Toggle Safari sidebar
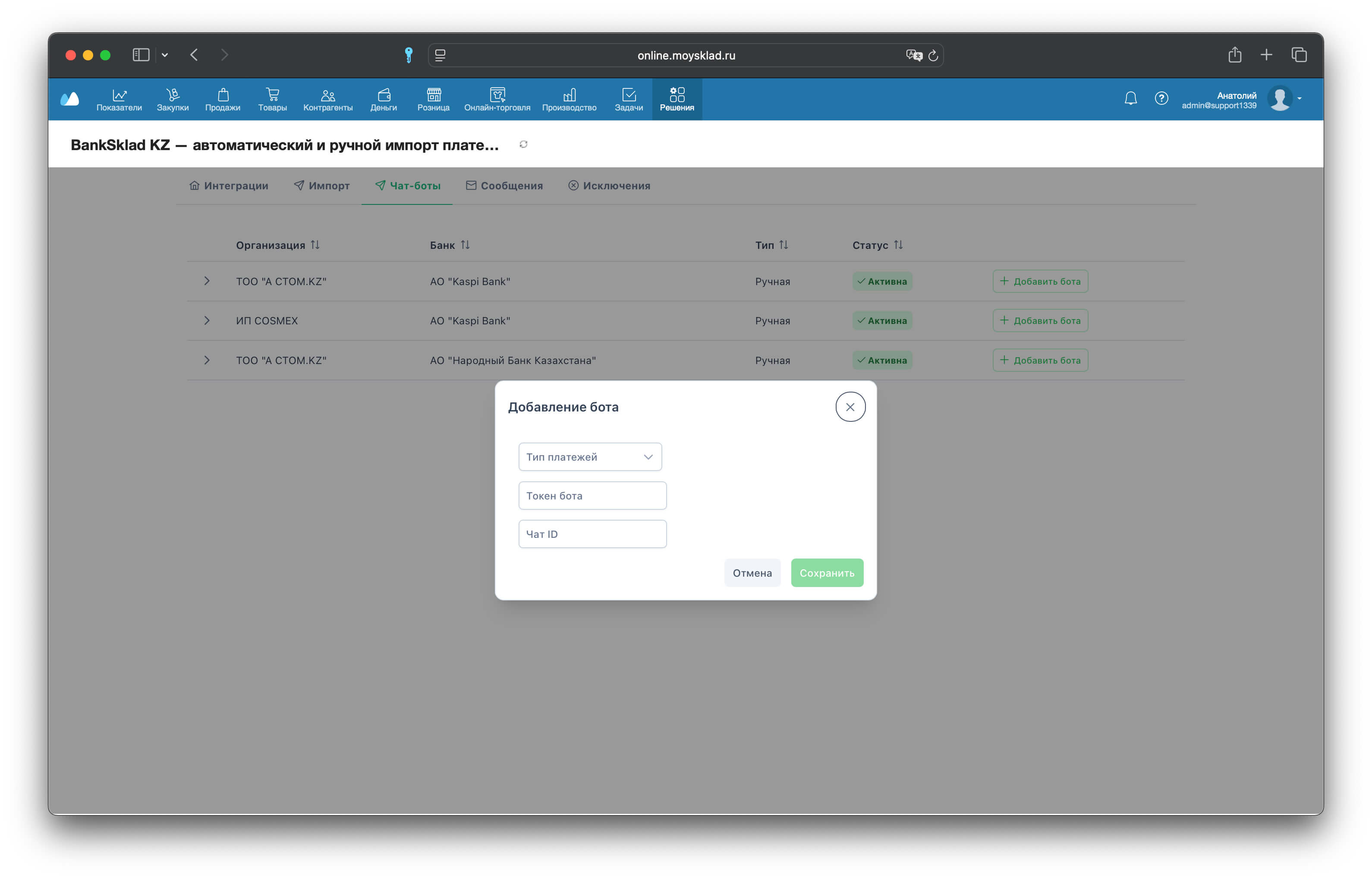 pos(141,55)
